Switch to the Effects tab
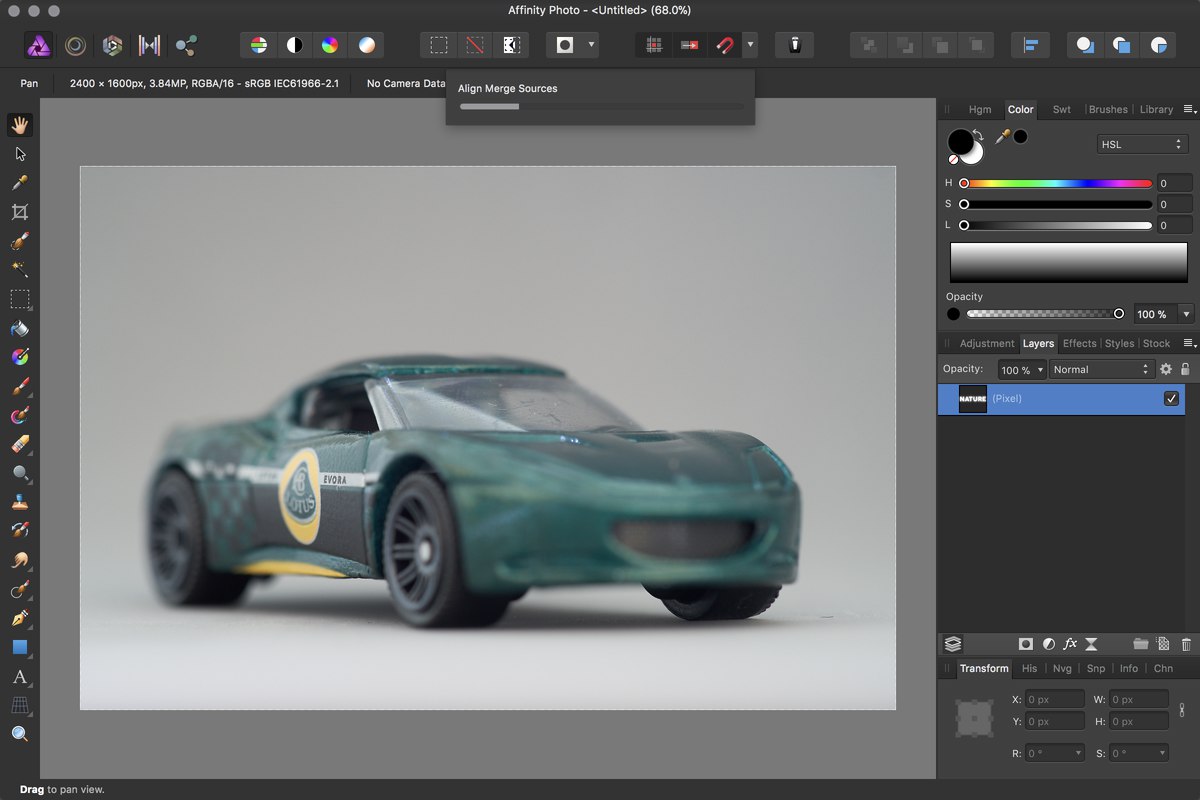This screenshot has height=800, width=1200. (1079, 343)
